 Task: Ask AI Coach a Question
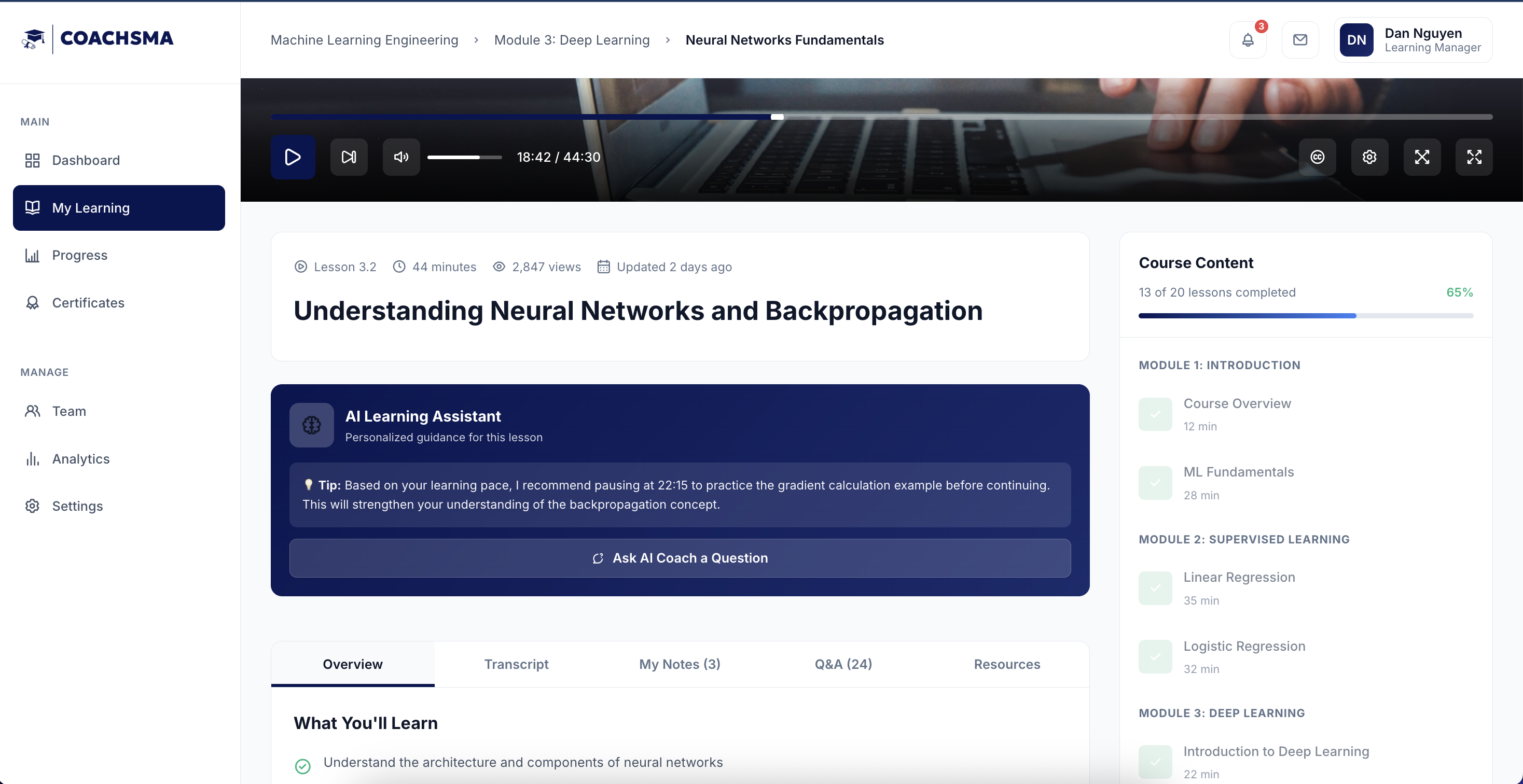tap(680, 558)
